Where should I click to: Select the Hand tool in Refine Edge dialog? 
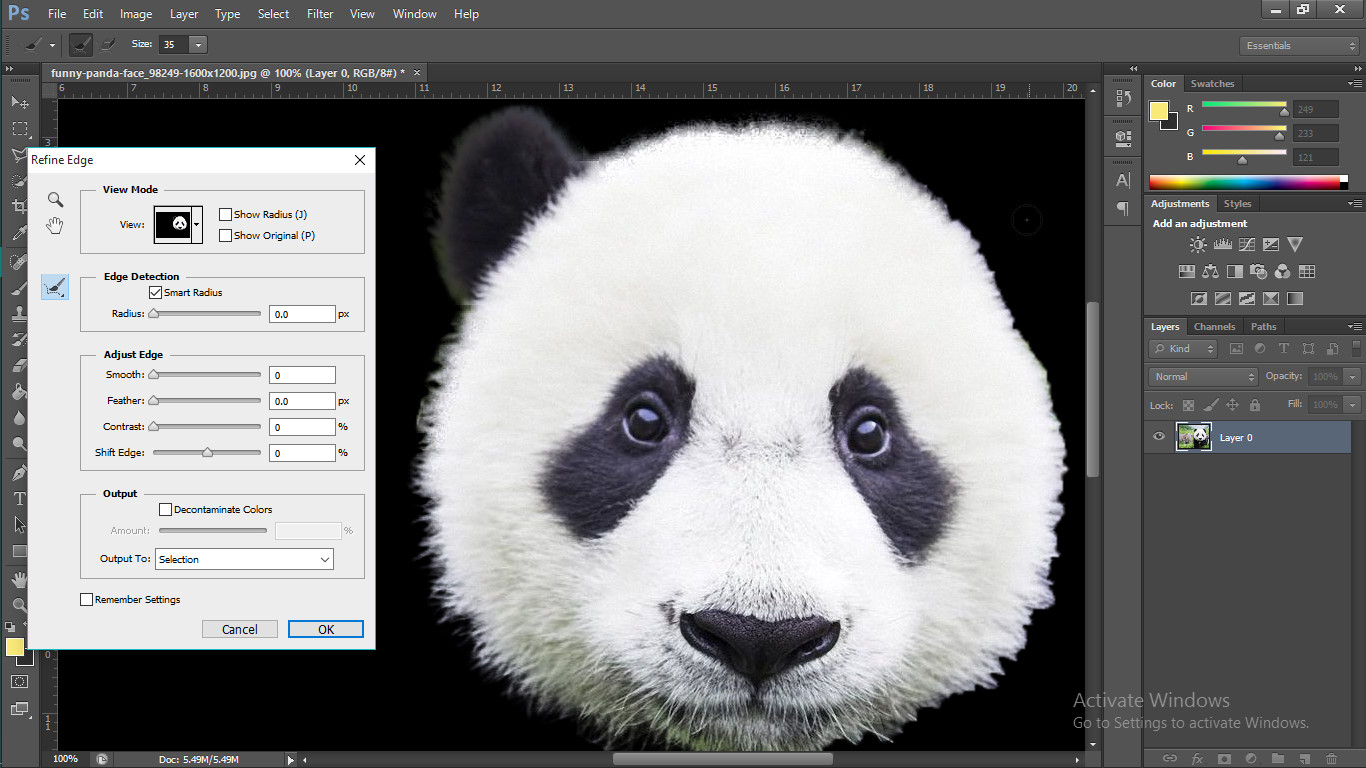point(55,226)
